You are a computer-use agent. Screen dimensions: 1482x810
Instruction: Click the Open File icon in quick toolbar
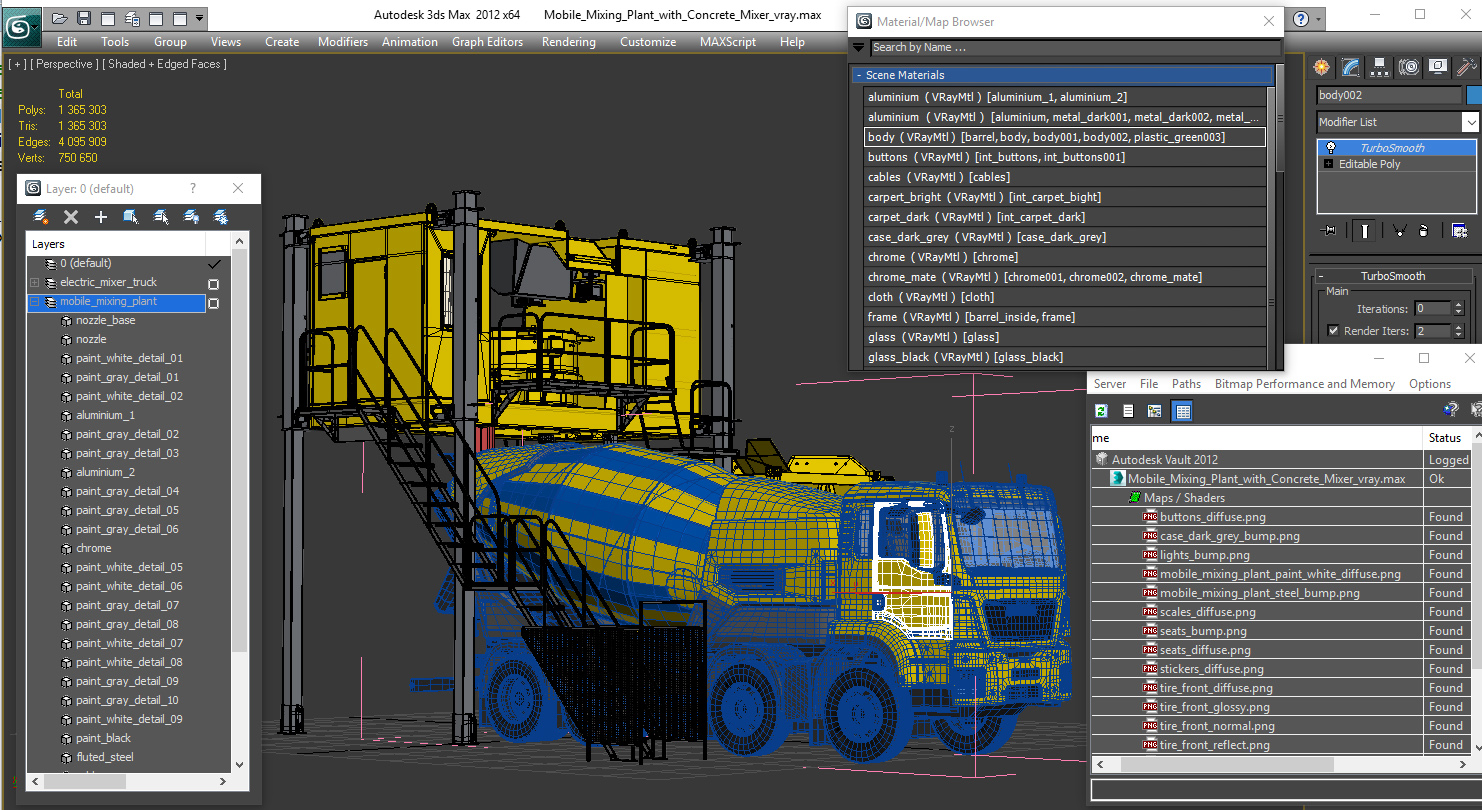[60, 18]
